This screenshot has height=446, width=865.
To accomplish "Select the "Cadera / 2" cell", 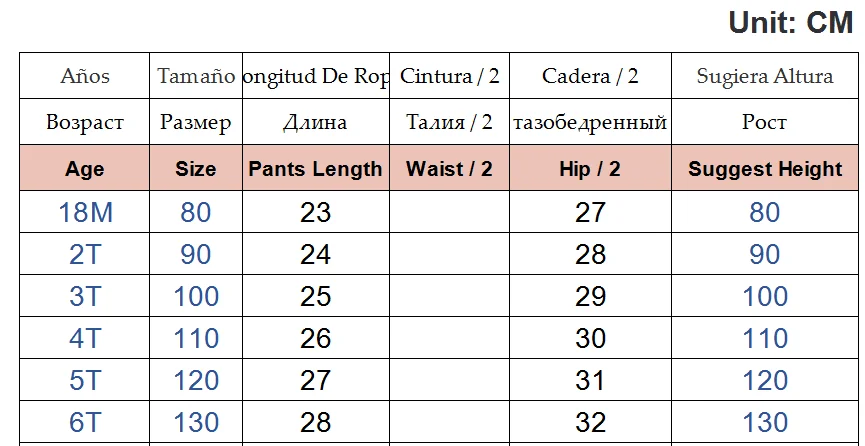I will (x=590, y=76).
